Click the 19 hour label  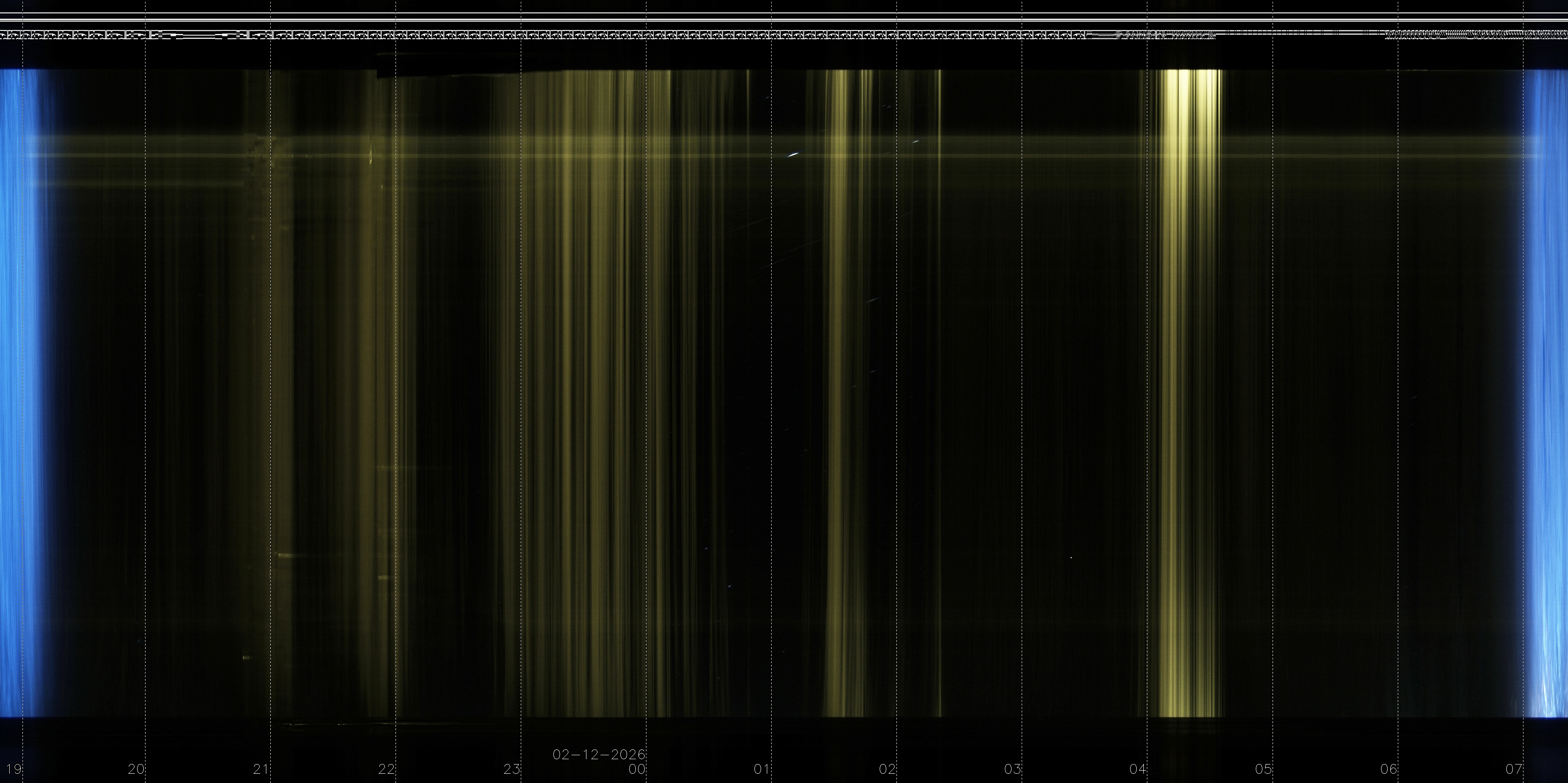pyautogui.click(x=13, y=769)
